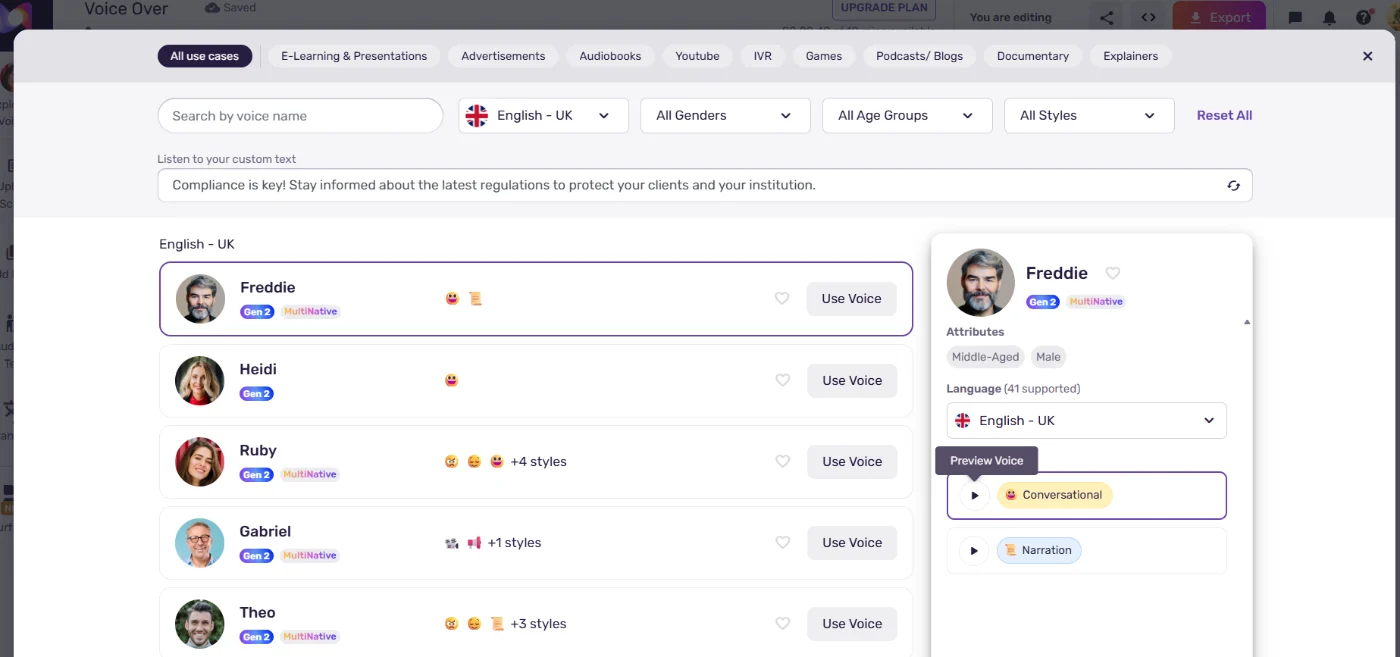The image size is (1400, 657).
Task: Click the Upgrade Plan button
Action: [884, 9]
